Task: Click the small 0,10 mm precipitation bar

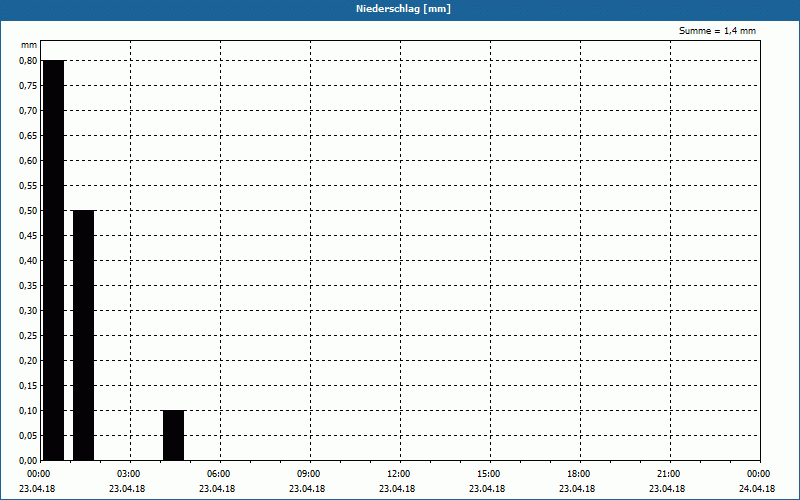Action: (173, 435)
